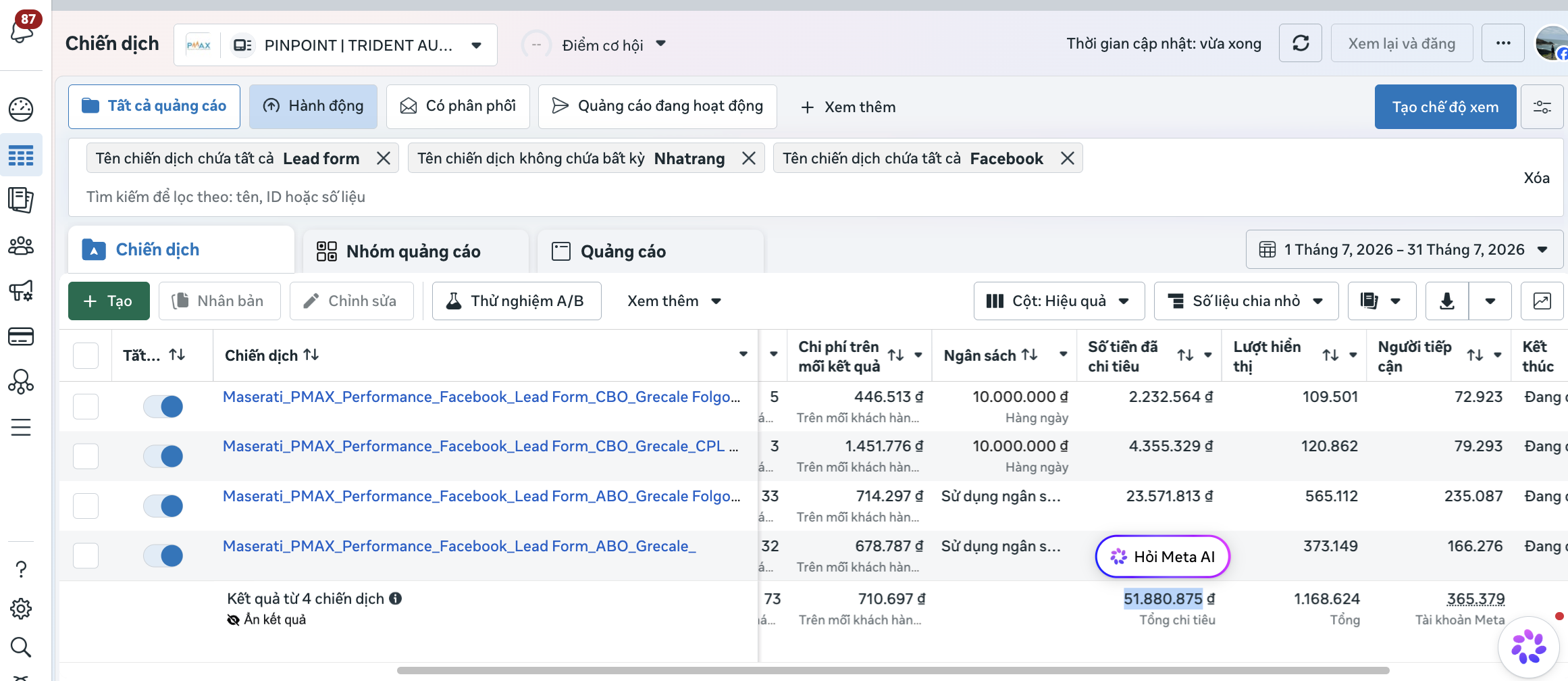Image resolution: width=1568 pixels, height=681 pixels.
Task: Tick checkbox for ABO_Grecale_ campaign
Action: click(x=86, y=555)
